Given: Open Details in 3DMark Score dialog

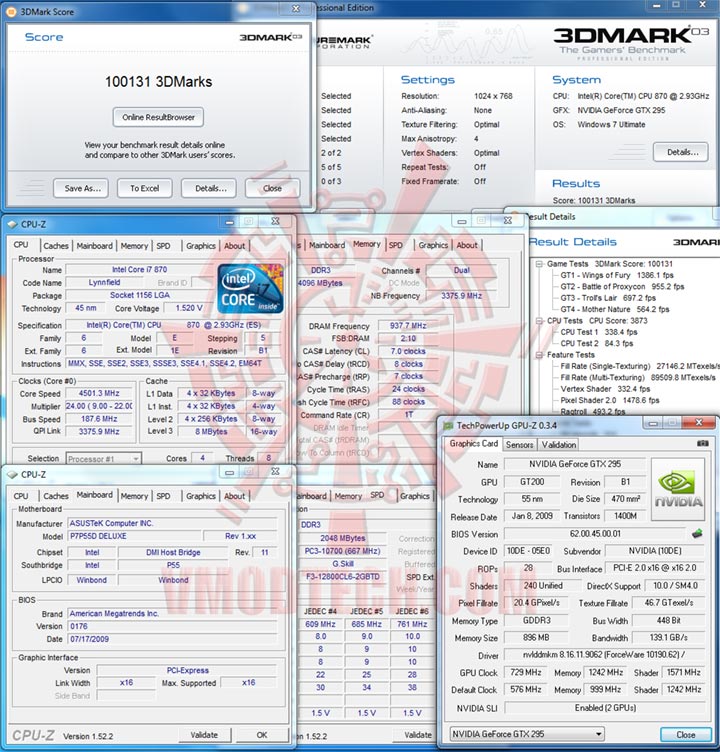Looking at the screenshot, I should click(209, 188).
